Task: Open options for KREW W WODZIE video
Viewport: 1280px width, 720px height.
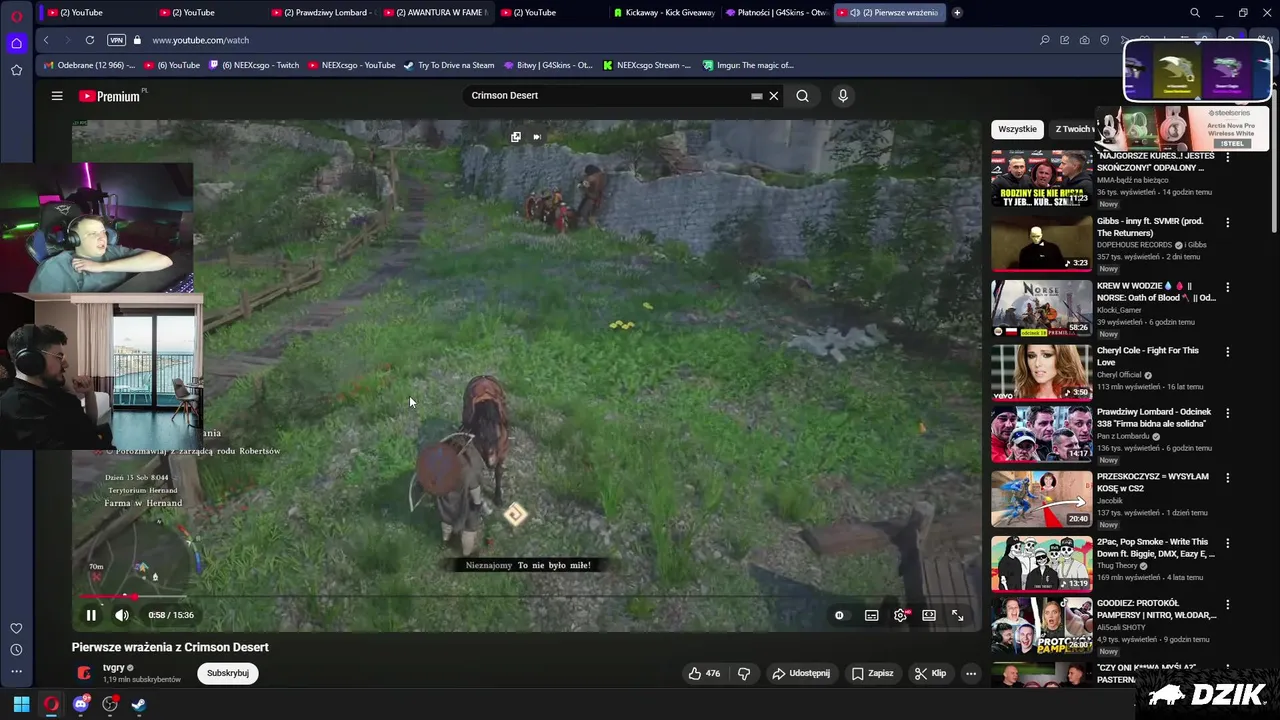Action: pos(1228,287)
